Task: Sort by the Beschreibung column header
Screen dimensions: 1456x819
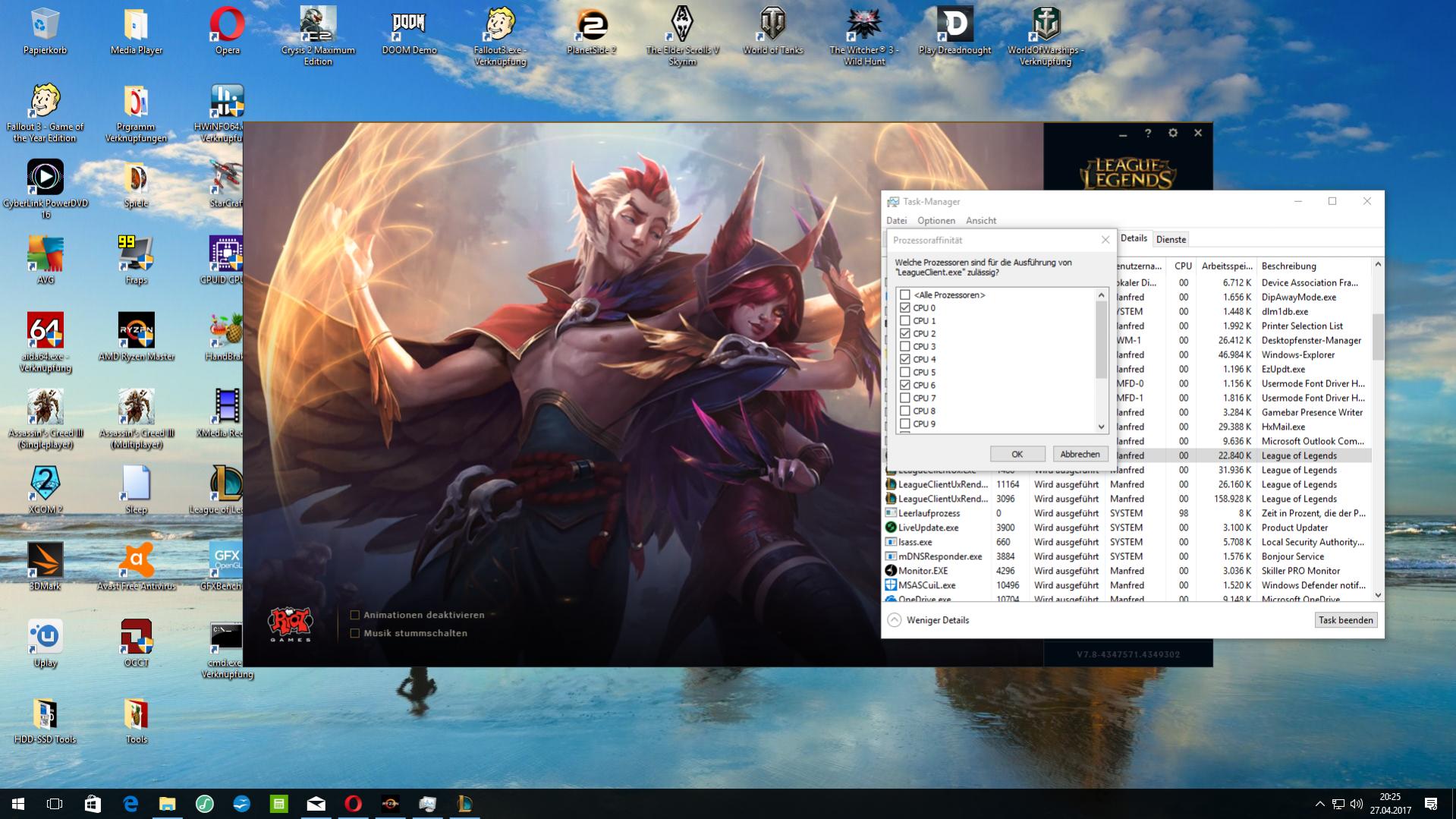Action: pyautogui.click(x=1313, y=266)
